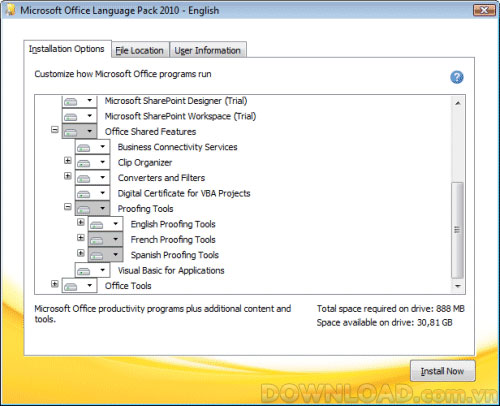
Task: Open install options dropdown for Proofing Tools
Action: point(92,208)
